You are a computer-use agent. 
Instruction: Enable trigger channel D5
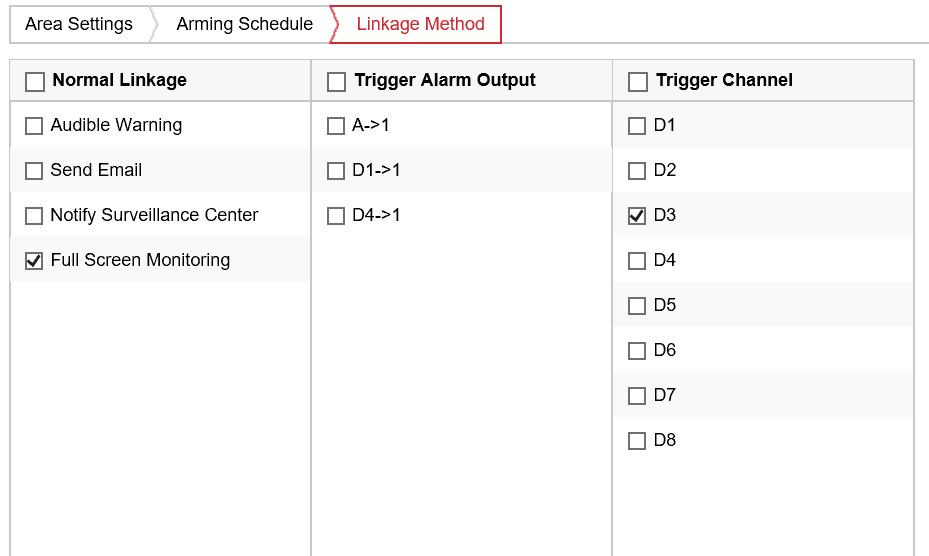(637, 306)
